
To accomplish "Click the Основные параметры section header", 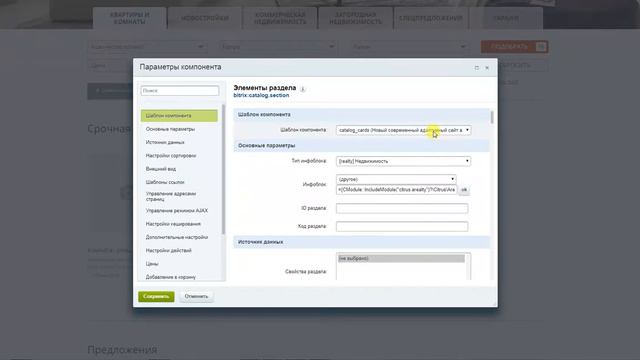I will point(362,146).
